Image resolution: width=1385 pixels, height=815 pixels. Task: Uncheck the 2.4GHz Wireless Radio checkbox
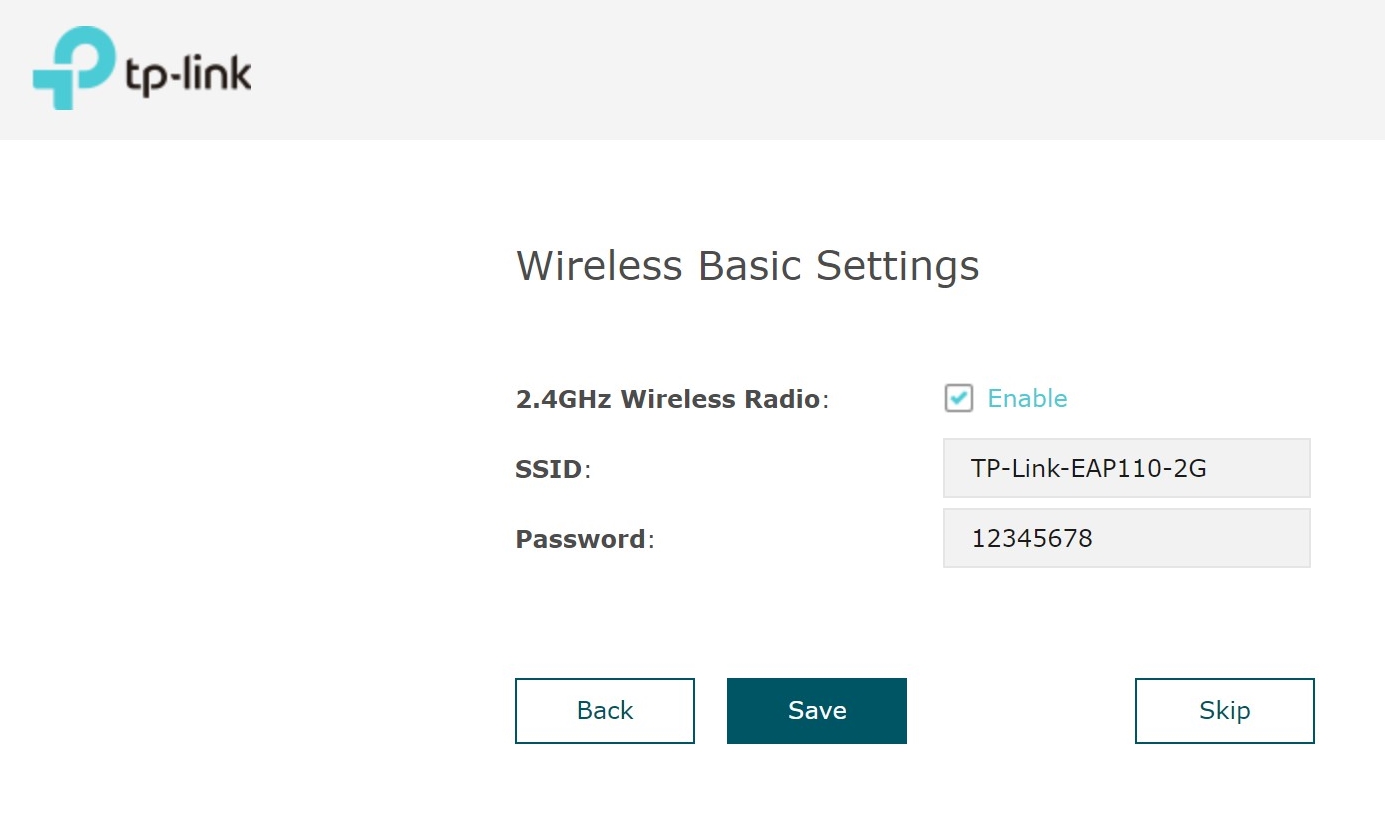coord(958,398)
